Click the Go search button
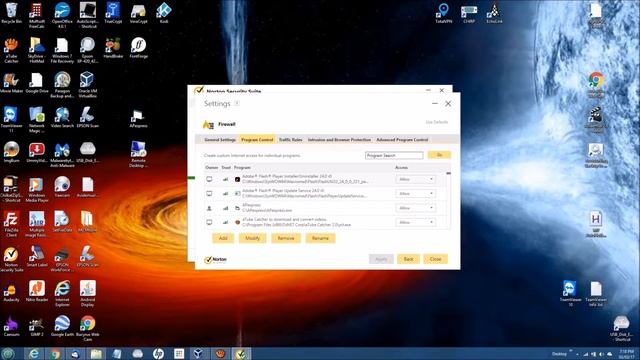The width and height of the screenshot is (640, 360). [x=439, y=155]
